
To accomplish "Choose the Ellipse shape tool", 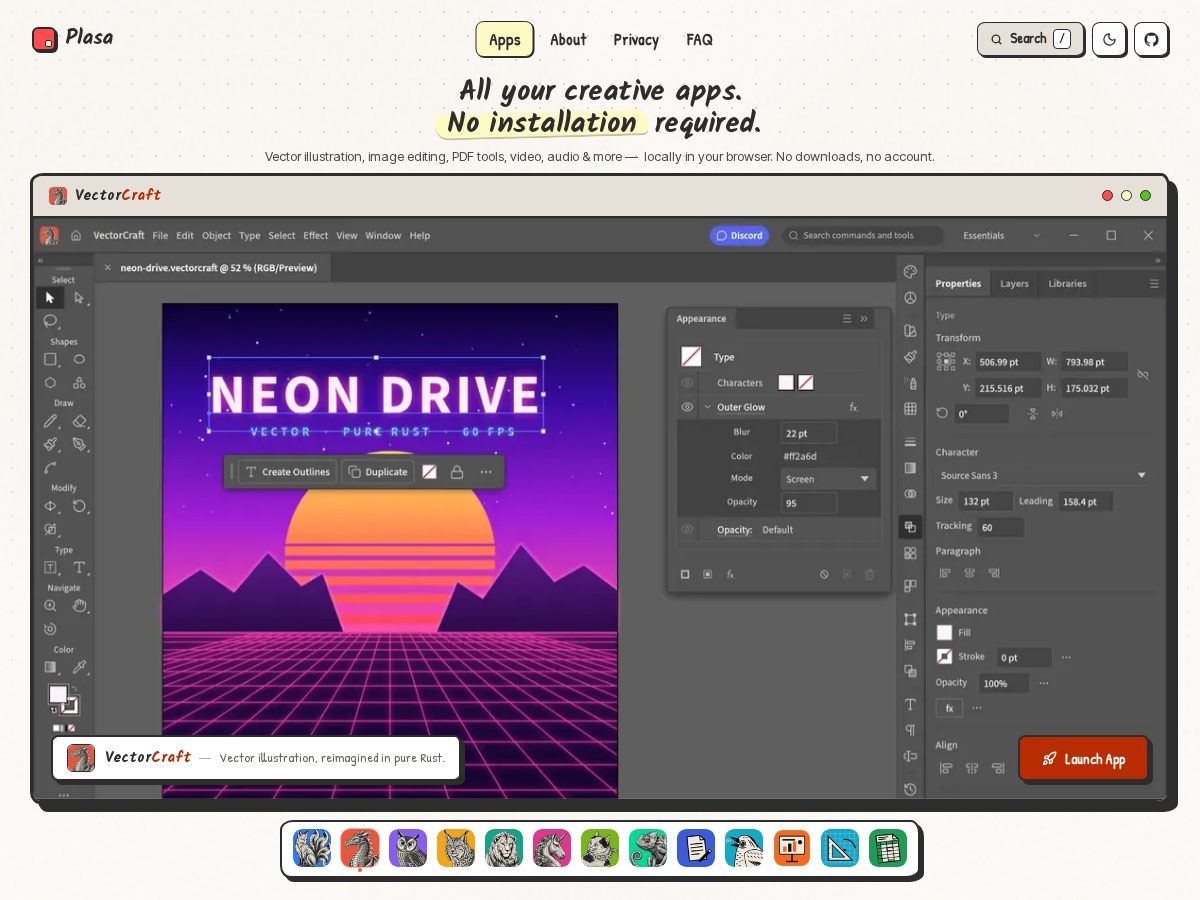I will (79, 359).
